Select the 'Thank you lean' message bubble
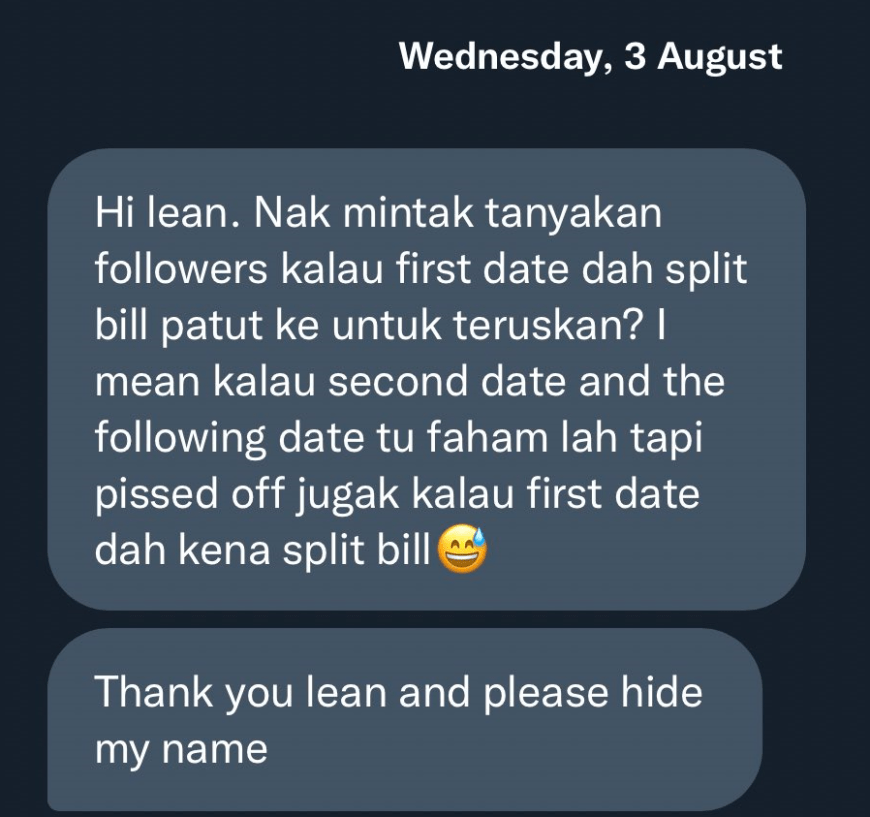 tap(404, 720)
